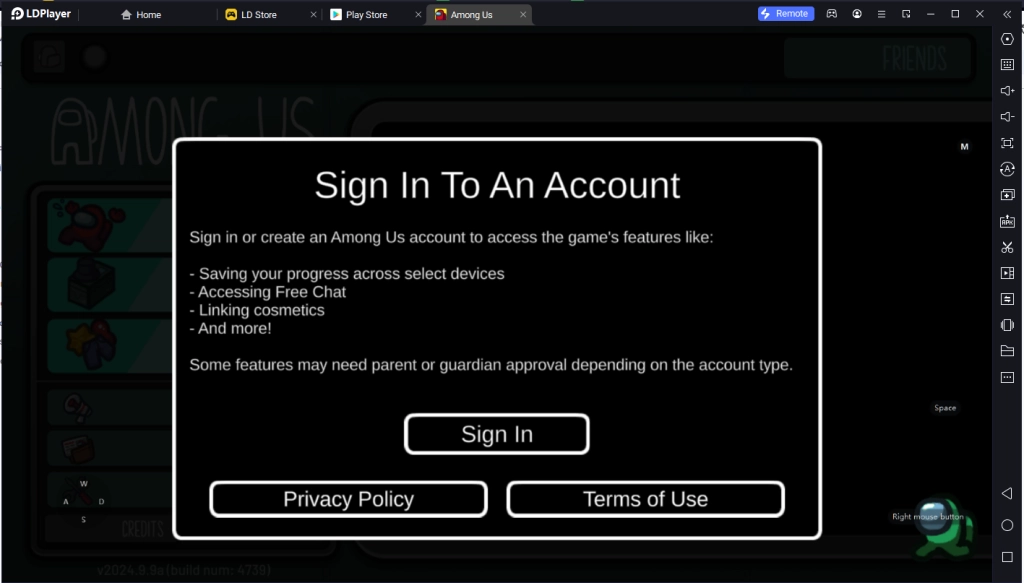Collapse the right sidebar with double-chevron

coord(1007,14)
